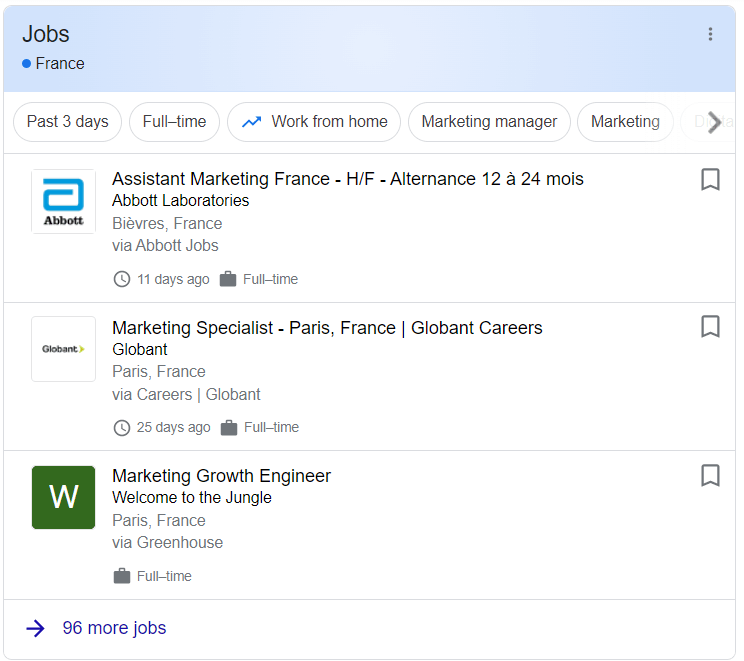Viewport: 744px width, 661px height.
Task: Click the trending arrow icon in Work from home chip
Action: (x=251, y=122)
